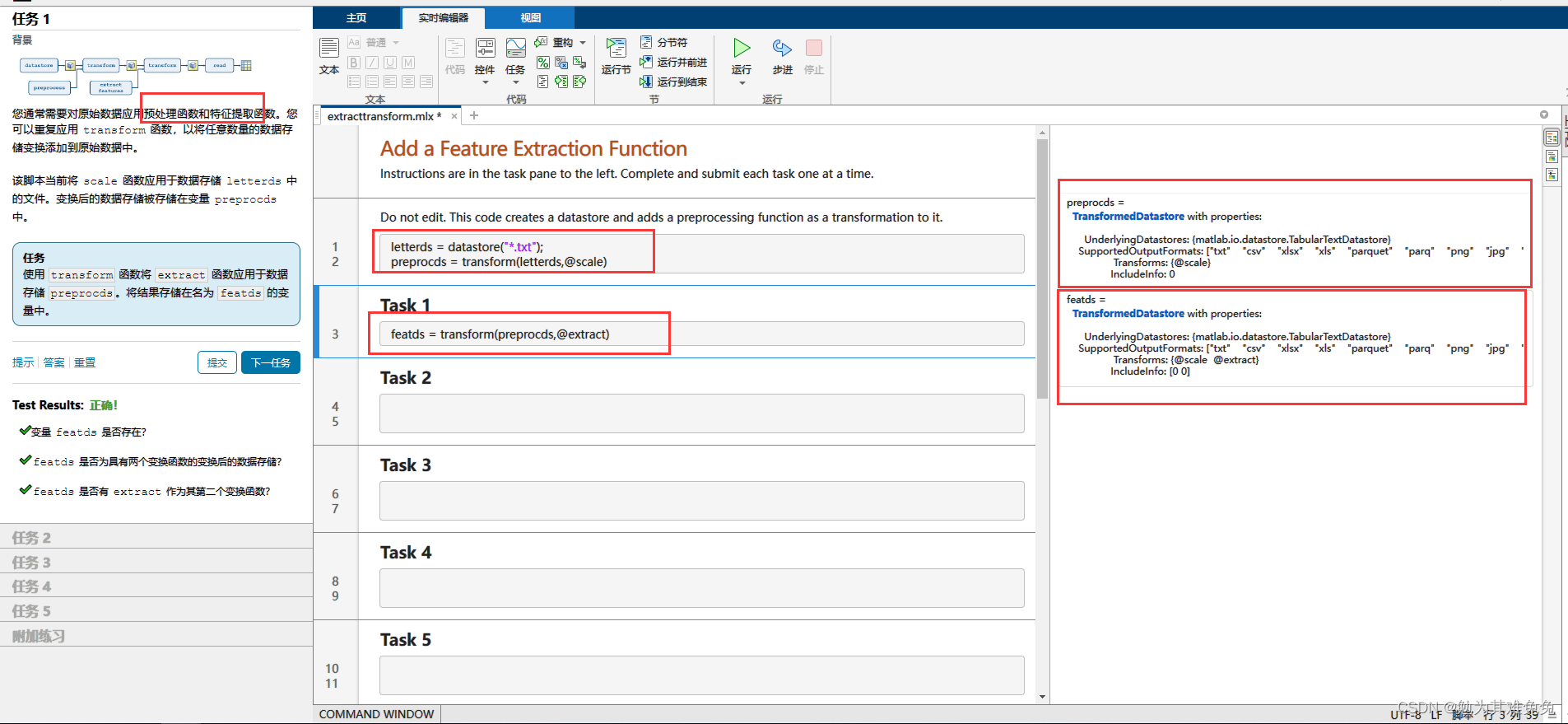Toggle Bold text formatting
Image resolution: width=1568 pixels, height=724 pixels.
click(354, 63)
